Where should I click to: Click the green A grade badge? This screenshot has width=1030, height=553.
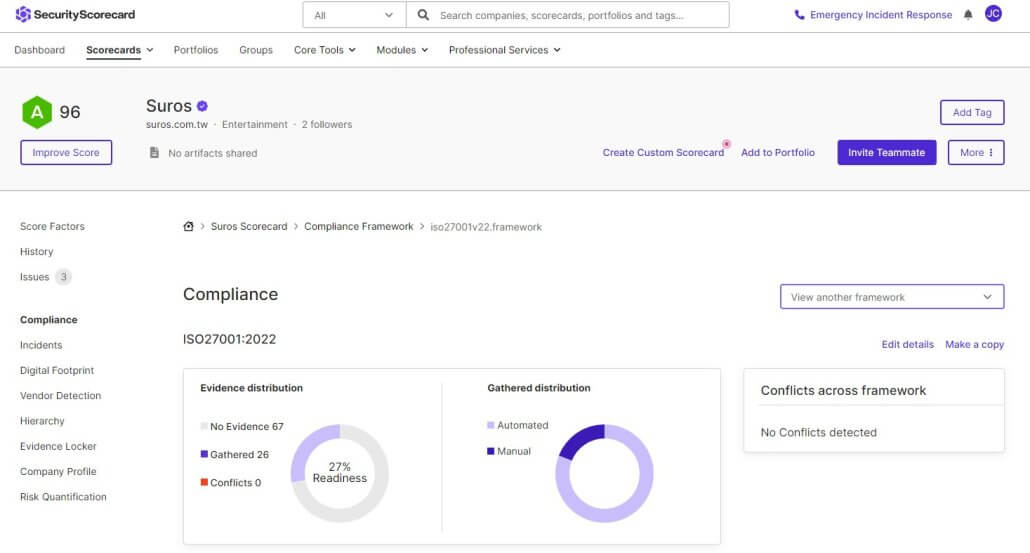click(x=37, y=112)
